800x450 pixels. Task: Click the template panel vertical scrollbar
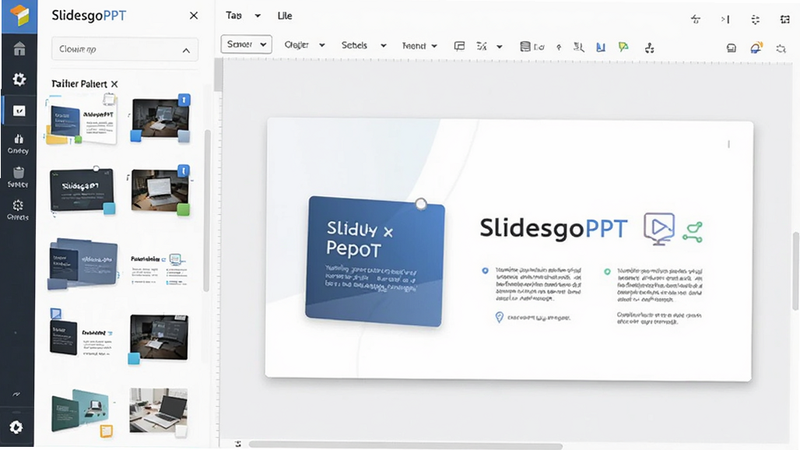point(207,210)
